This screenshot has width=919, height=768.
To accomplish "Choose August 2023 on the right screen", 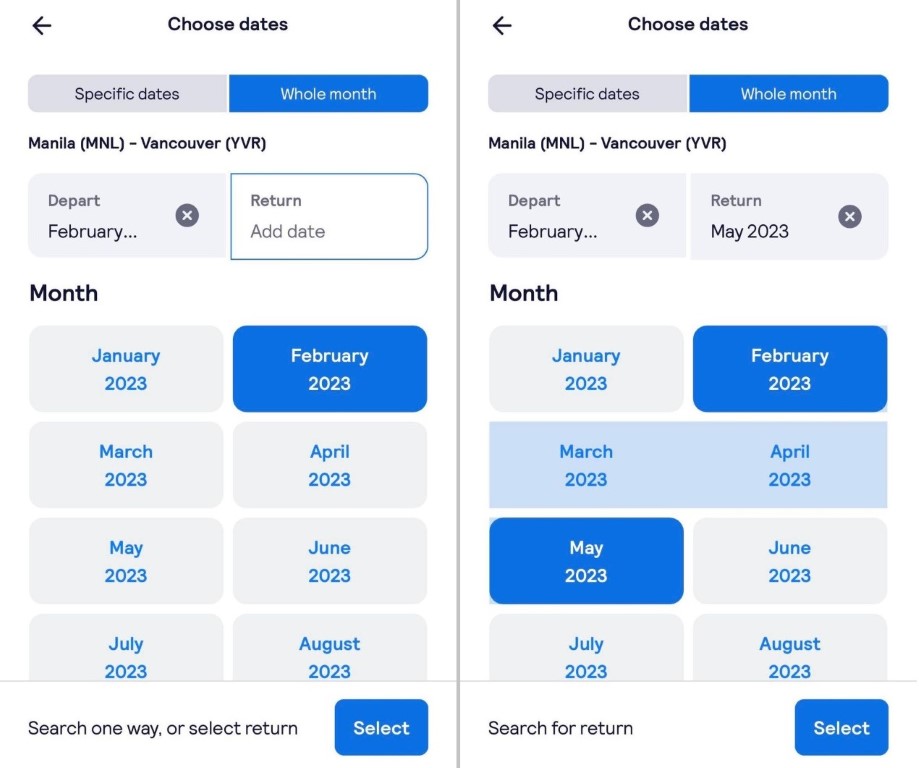I will (x=789, y=648).
